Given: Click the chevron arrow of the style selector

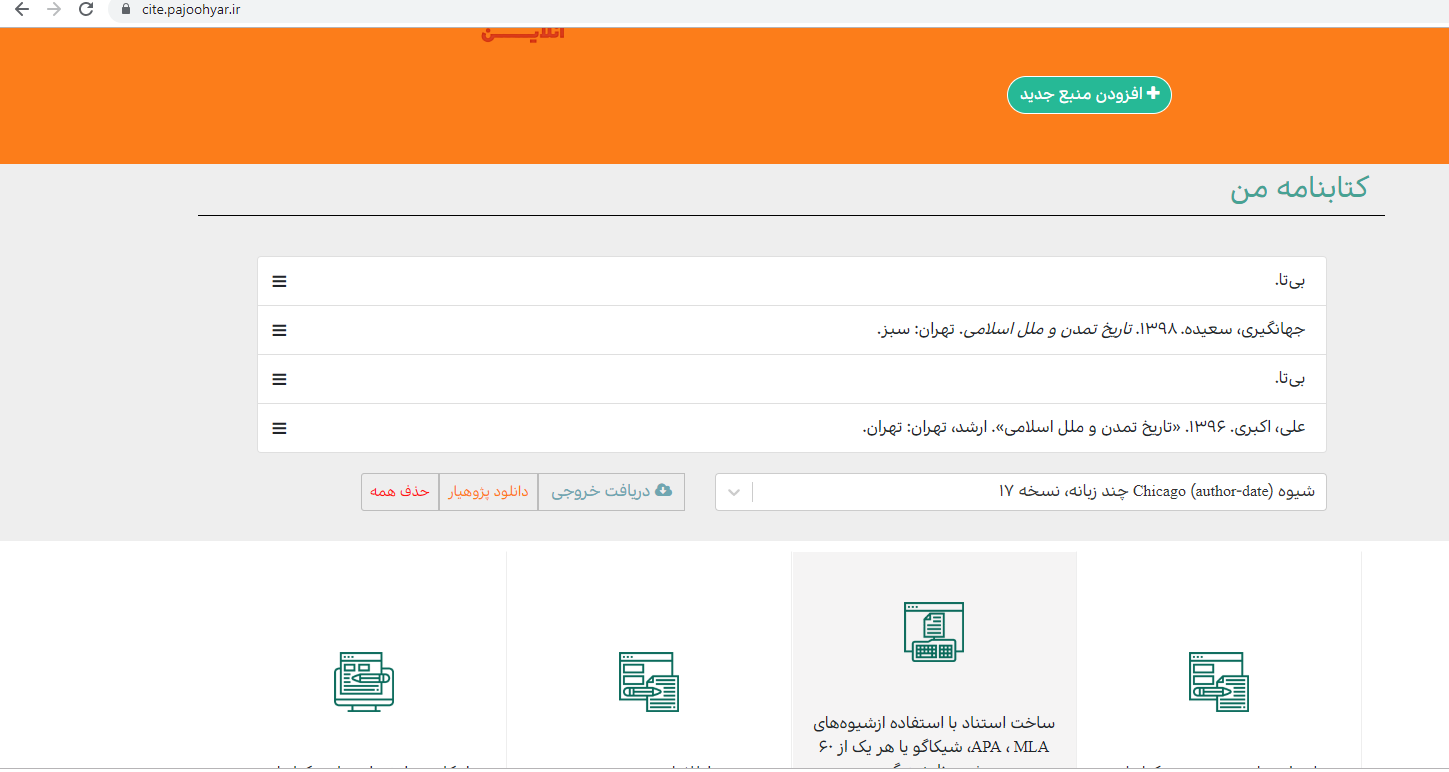Looking at the screenshot, I should [x=734, y=492].
